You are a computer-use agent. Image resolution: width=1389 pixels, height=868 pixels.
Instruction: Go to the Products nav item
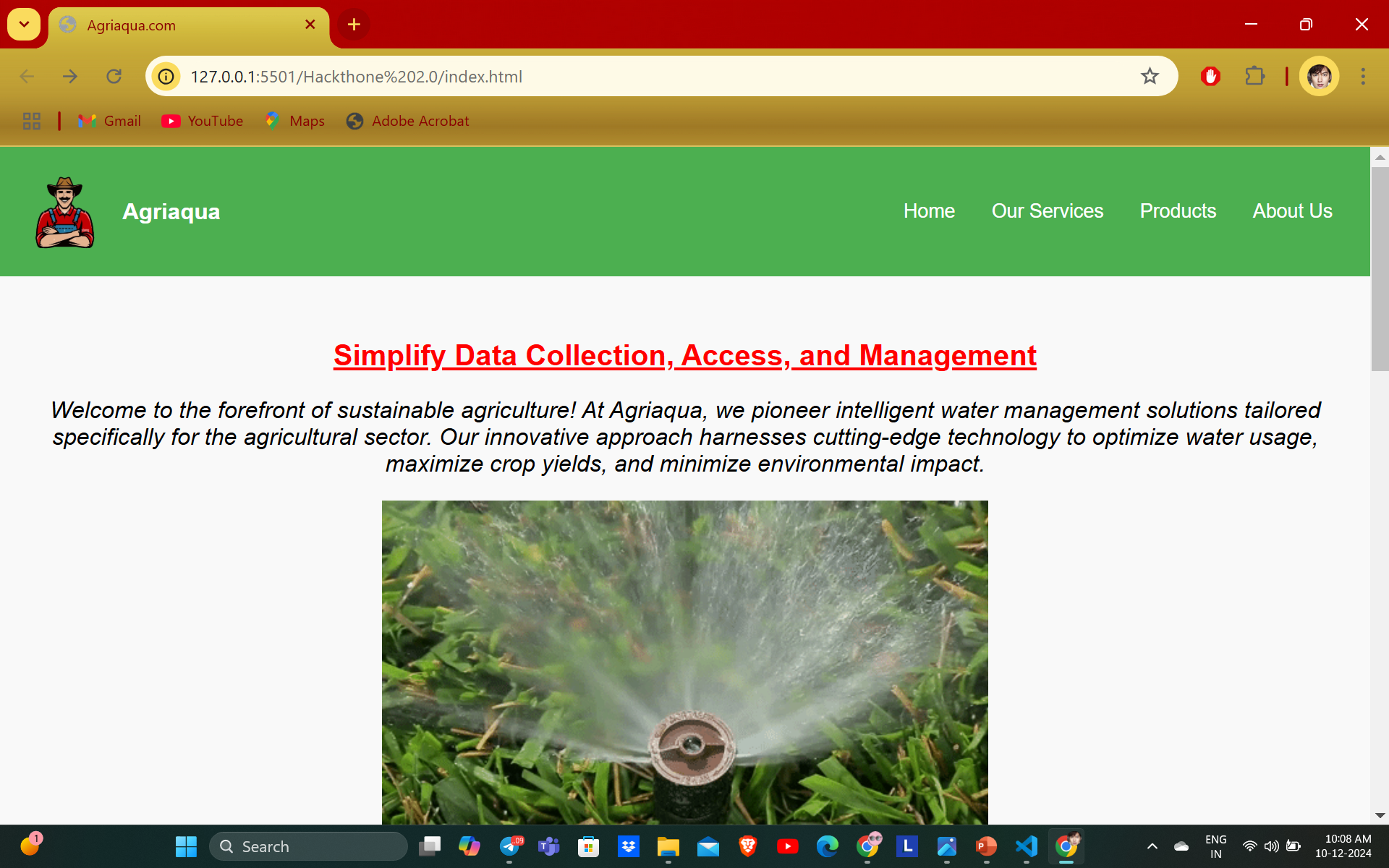pyautogui.click(x=1178, y=210)
